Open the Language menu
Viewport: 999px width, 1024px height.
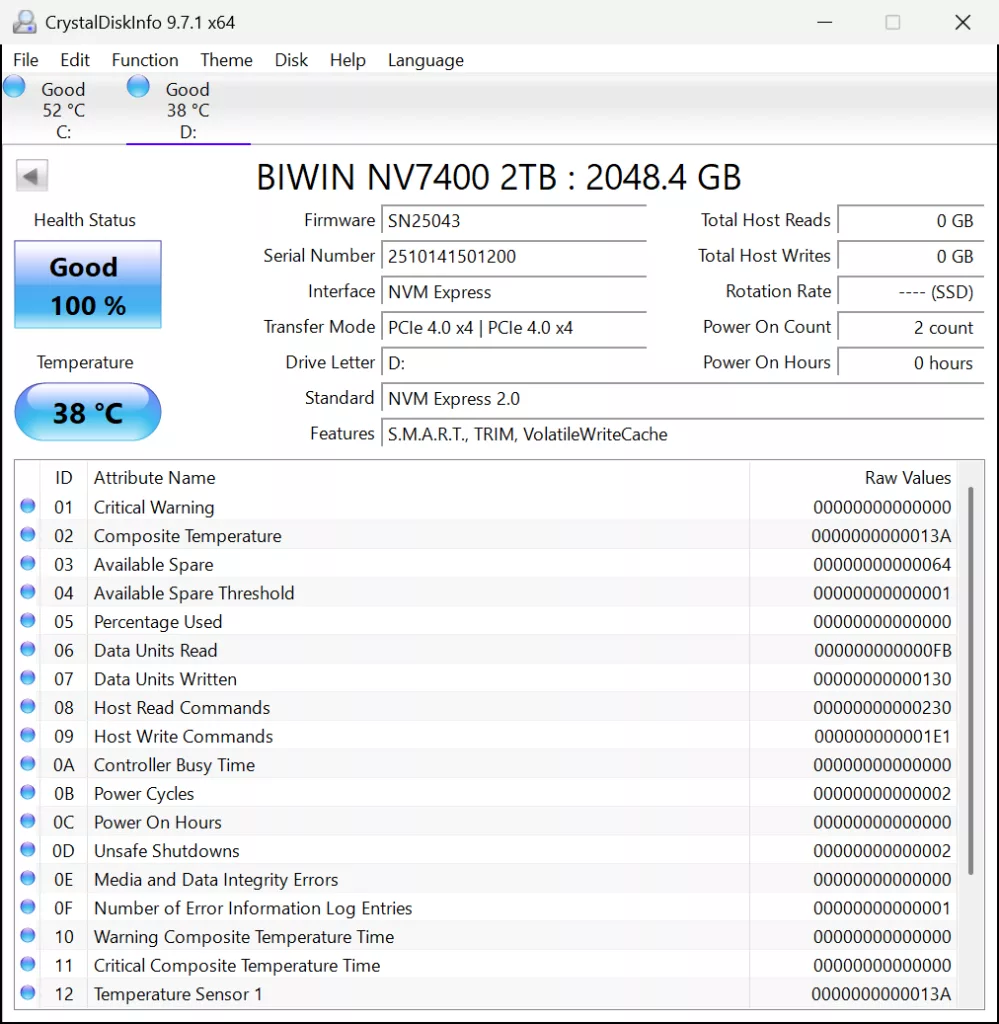point(426,60)
